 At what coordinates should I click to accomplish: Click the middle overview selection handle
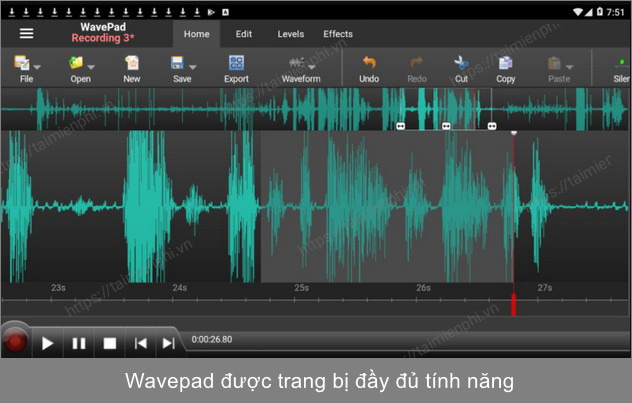446,126
